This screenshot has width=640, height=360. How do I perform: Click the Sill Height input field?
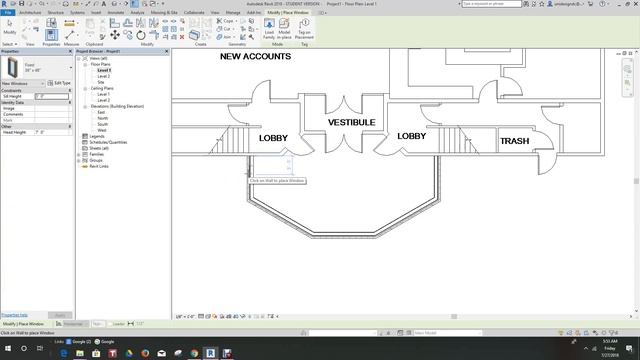(52, 96)
